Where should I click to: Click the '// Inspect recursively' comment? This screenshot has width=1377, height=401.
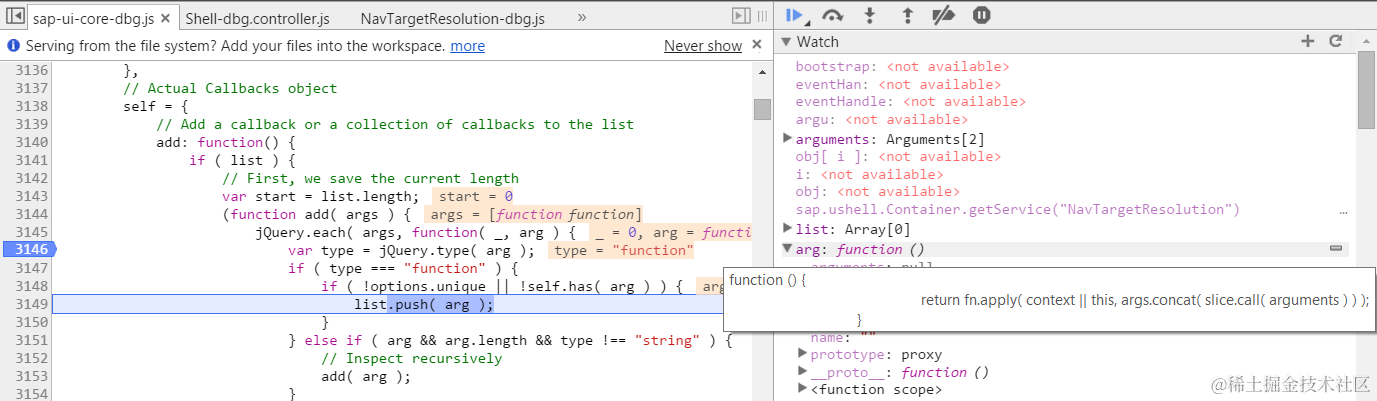(411, 358)
